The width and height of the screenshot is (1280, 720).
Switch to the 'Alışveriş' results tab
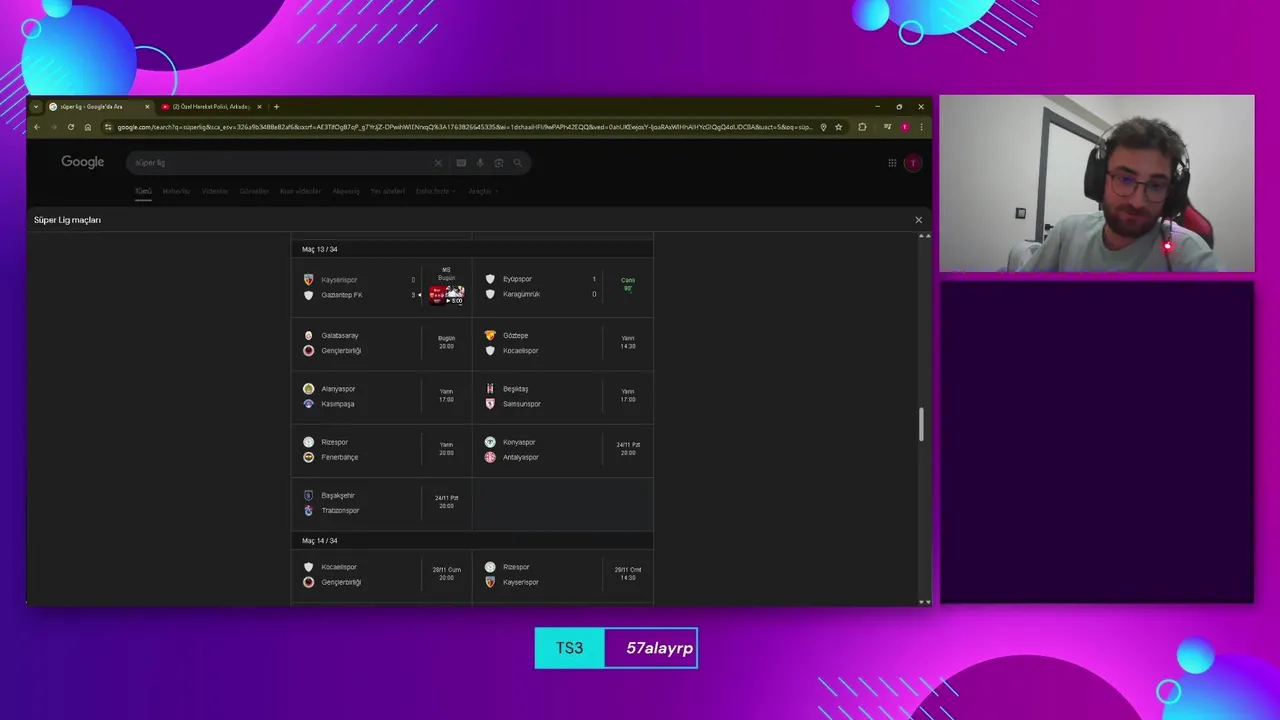(x=346, y=191)
